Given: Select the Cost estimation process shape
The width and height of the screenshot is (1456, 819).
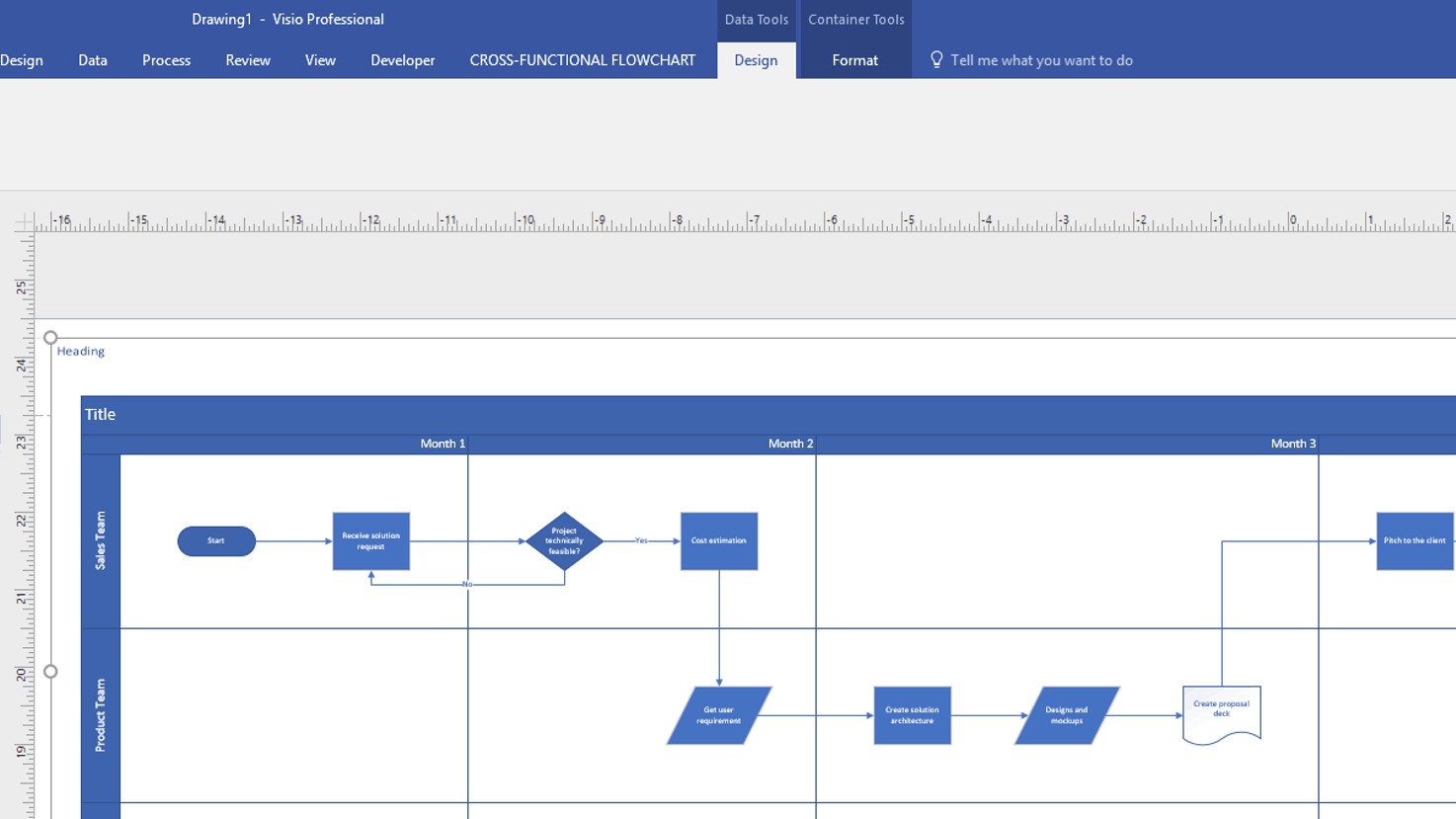Looking at the screenshot, I should pyautogui.click(x=719, y=541).
